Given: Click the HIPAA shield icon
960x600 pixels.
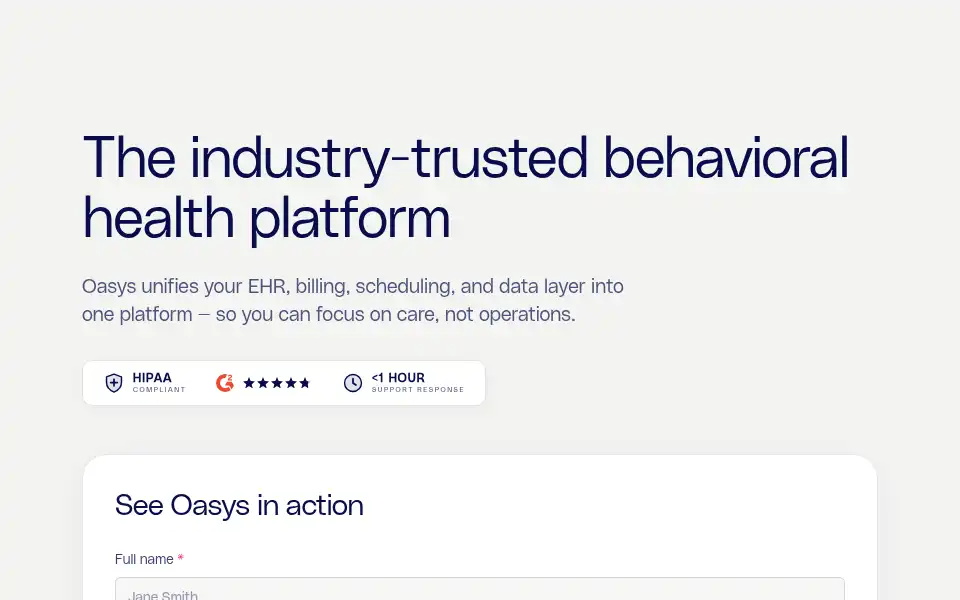Looking at the screenshot, I should pyautogui.click(x=114, y=383).
